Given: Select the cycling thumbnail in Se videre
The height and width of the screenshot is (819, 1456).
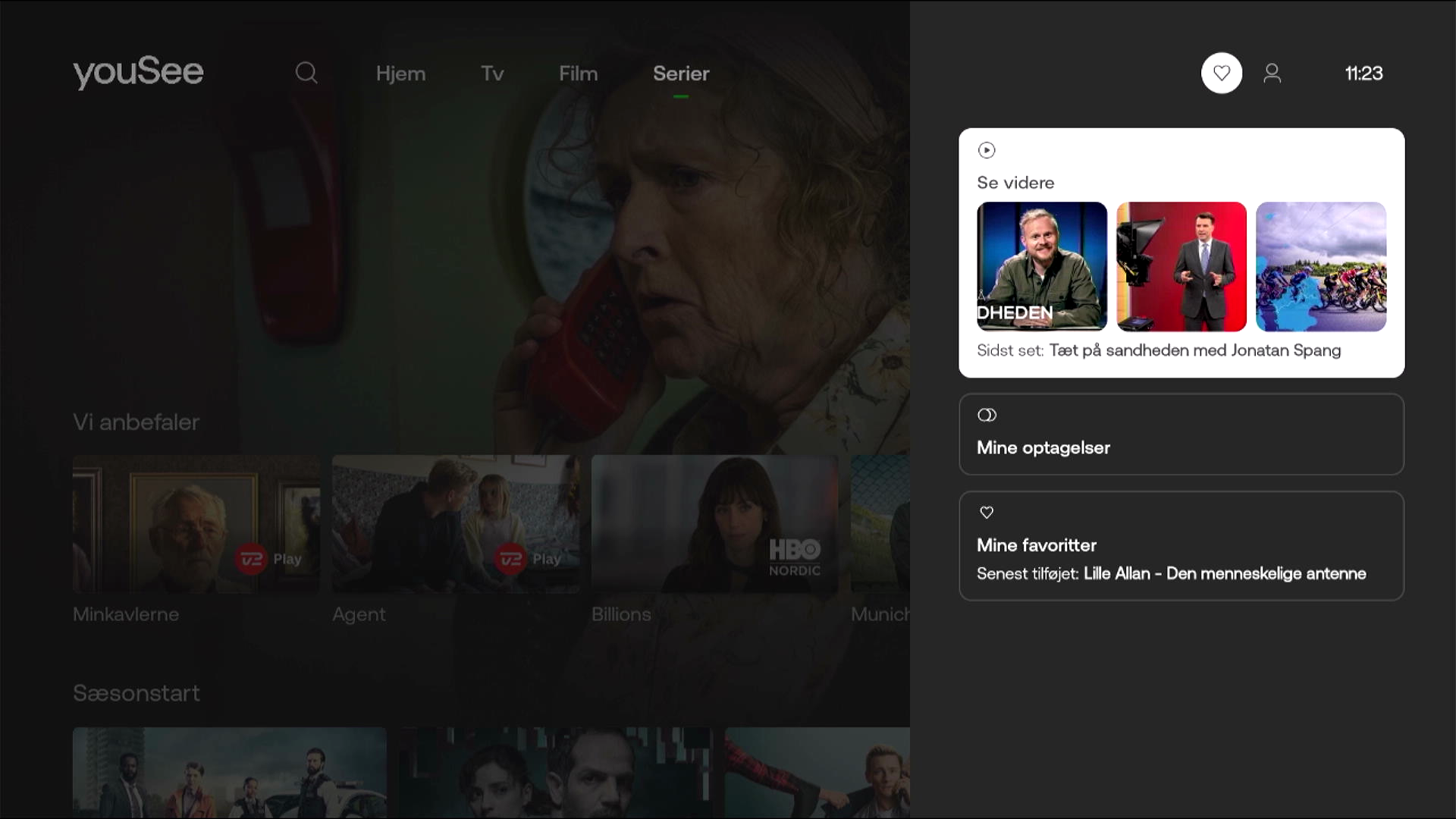Looking at the screenshot, I should point(1321,267).
